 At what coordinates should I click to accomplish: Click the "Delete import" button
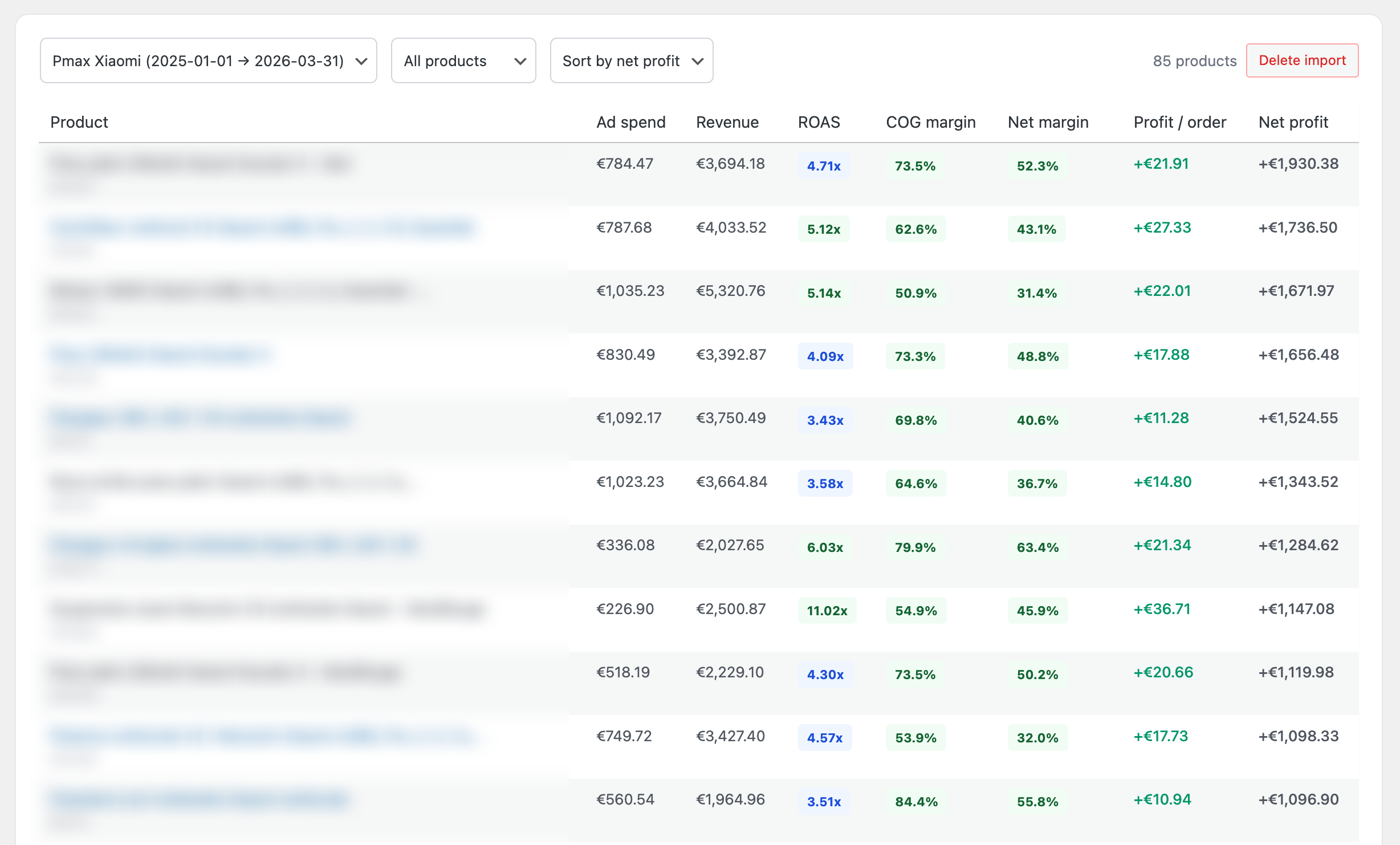pos(1303,60)
